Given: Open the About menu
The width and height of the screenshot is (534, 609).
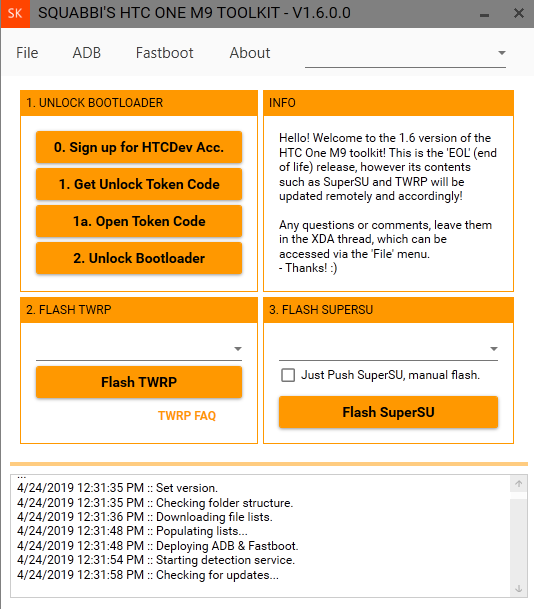Looking at the screenshot, I should click(250, 53).
